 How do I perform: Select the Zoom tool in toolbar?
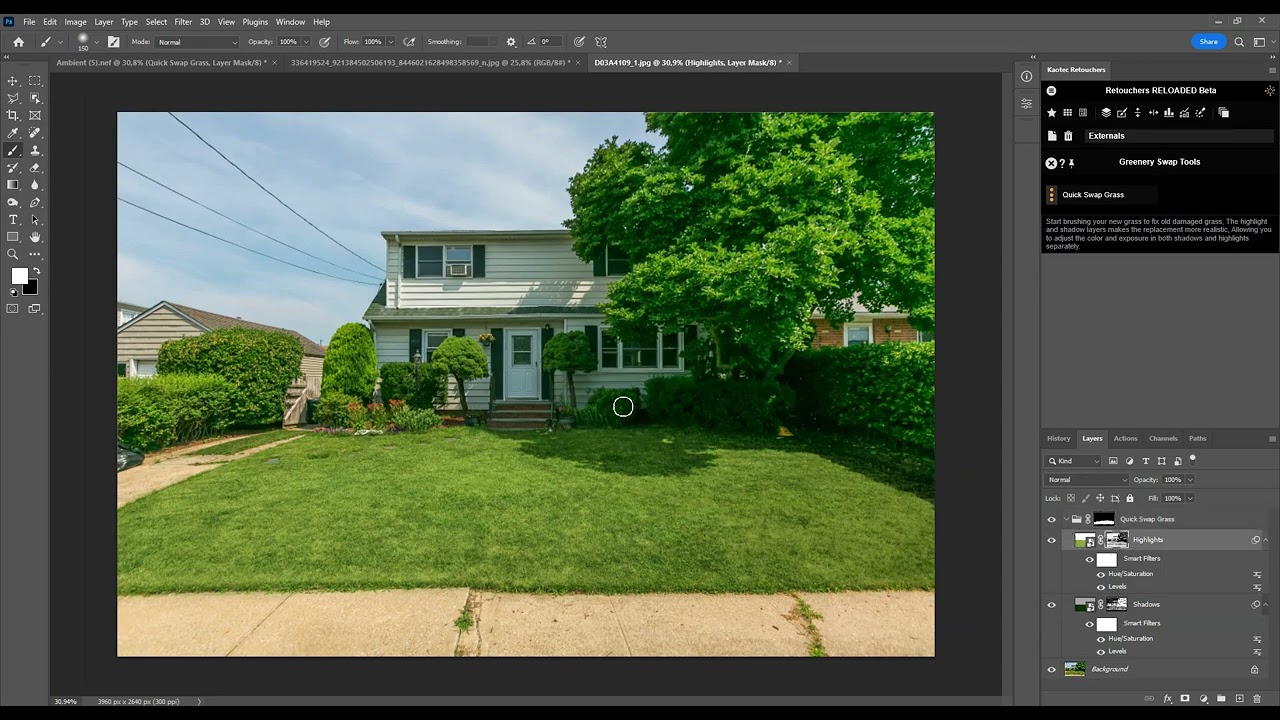tap(13, 255)
